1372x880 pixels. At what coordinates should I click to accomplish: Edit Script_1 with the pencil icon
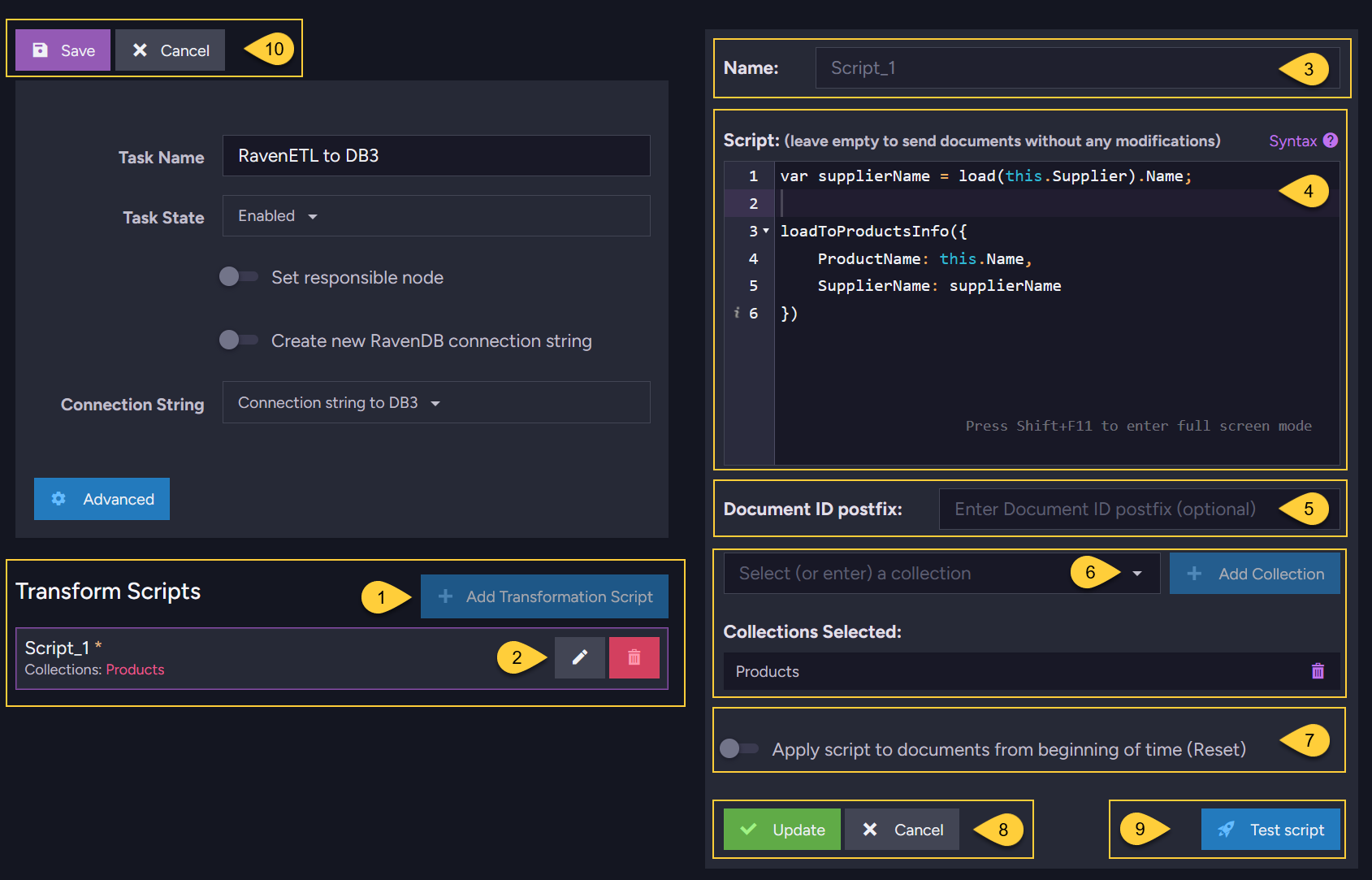(x=579, y=657)
